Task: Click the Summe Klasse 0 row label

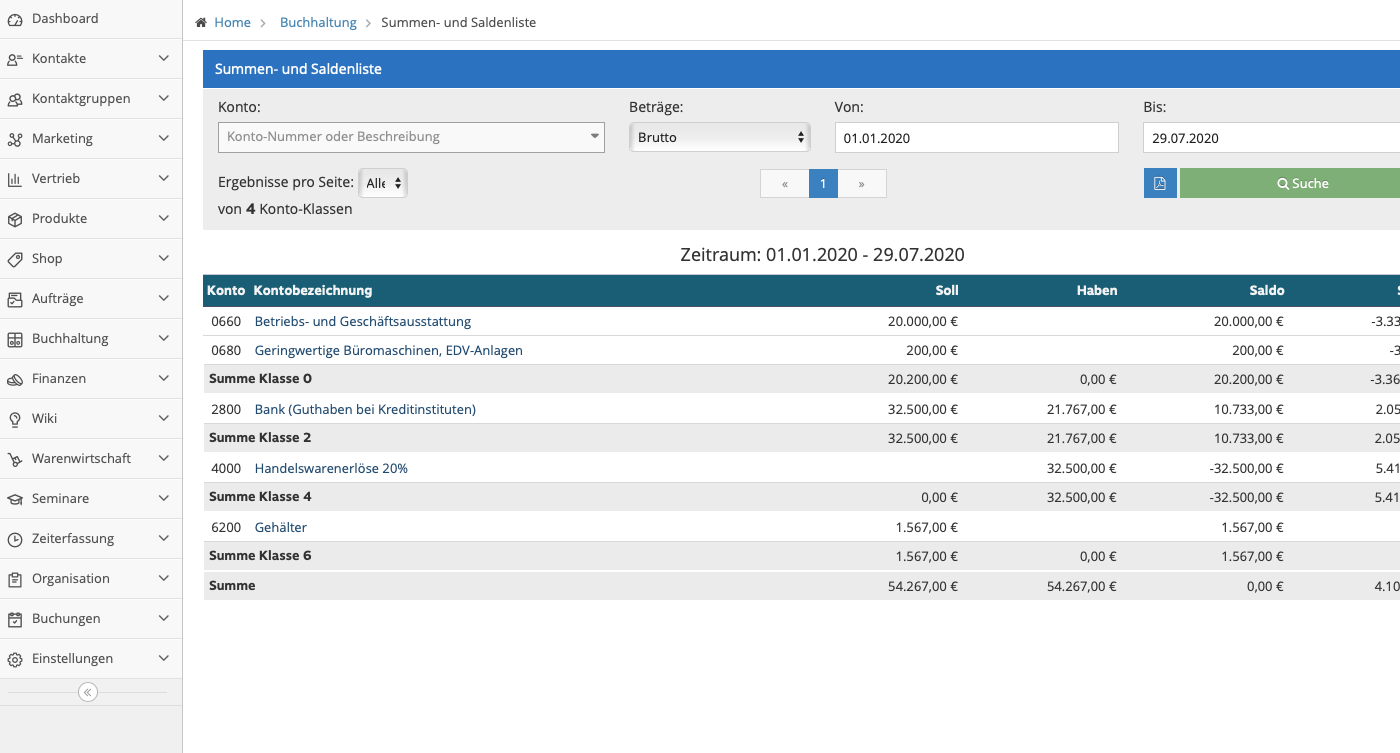Action: (260, 379)
